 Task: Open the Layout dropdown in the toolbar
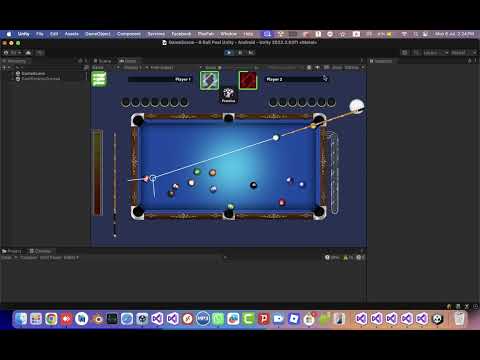pyautogui.click(x=464, y=53)
